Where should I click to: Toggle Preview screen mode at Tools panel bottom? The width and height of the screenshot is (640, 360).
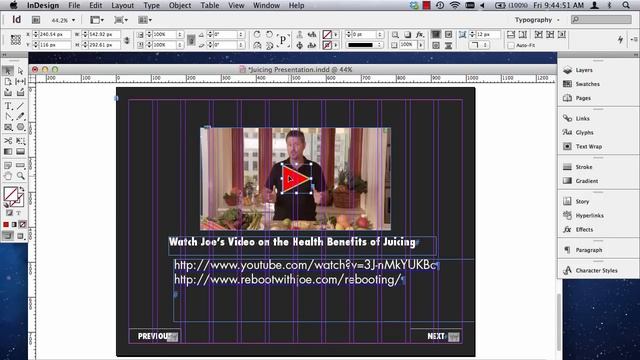tap(20, 236)
